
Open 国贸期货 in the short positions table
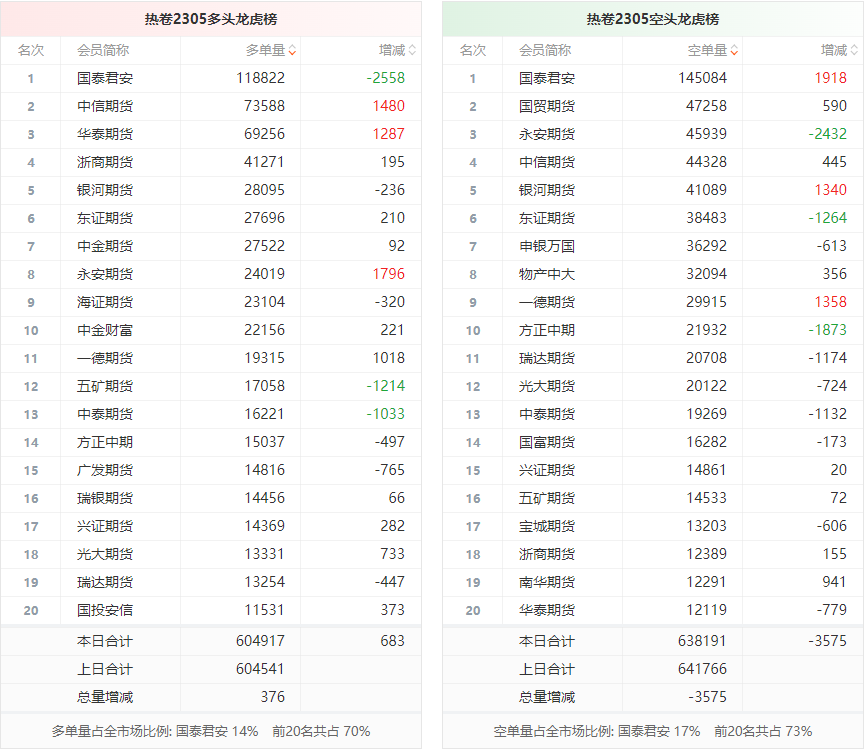pyautogui.click(x=547, y=106)
